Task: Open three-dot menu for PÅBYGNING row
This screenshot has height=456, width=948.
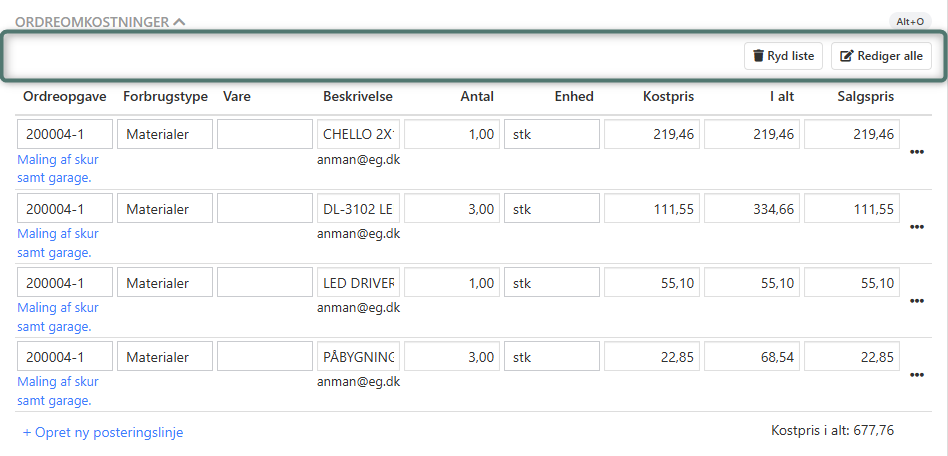Action: 916,375
